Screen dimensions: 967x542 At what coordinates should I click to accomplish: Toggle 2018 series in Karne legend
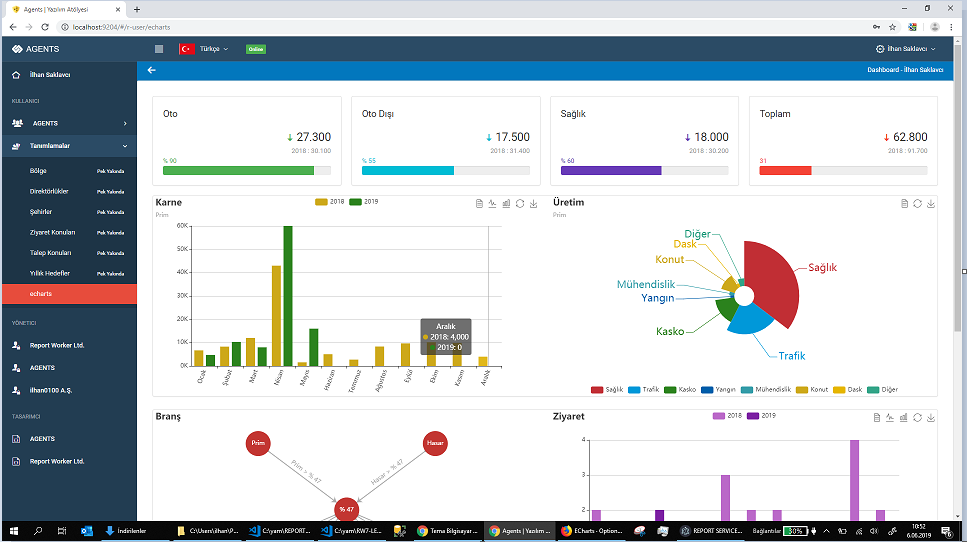point(329,202)
